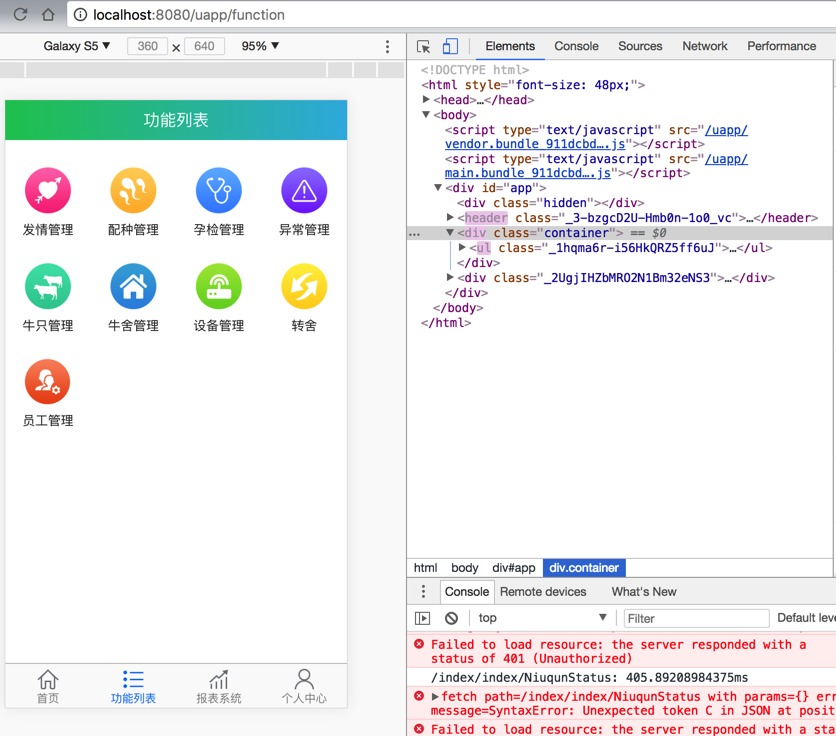The width and height of the screenshot is (836, 736).
Task: Toggle the device toolbar icon
Action: point(450,46)
